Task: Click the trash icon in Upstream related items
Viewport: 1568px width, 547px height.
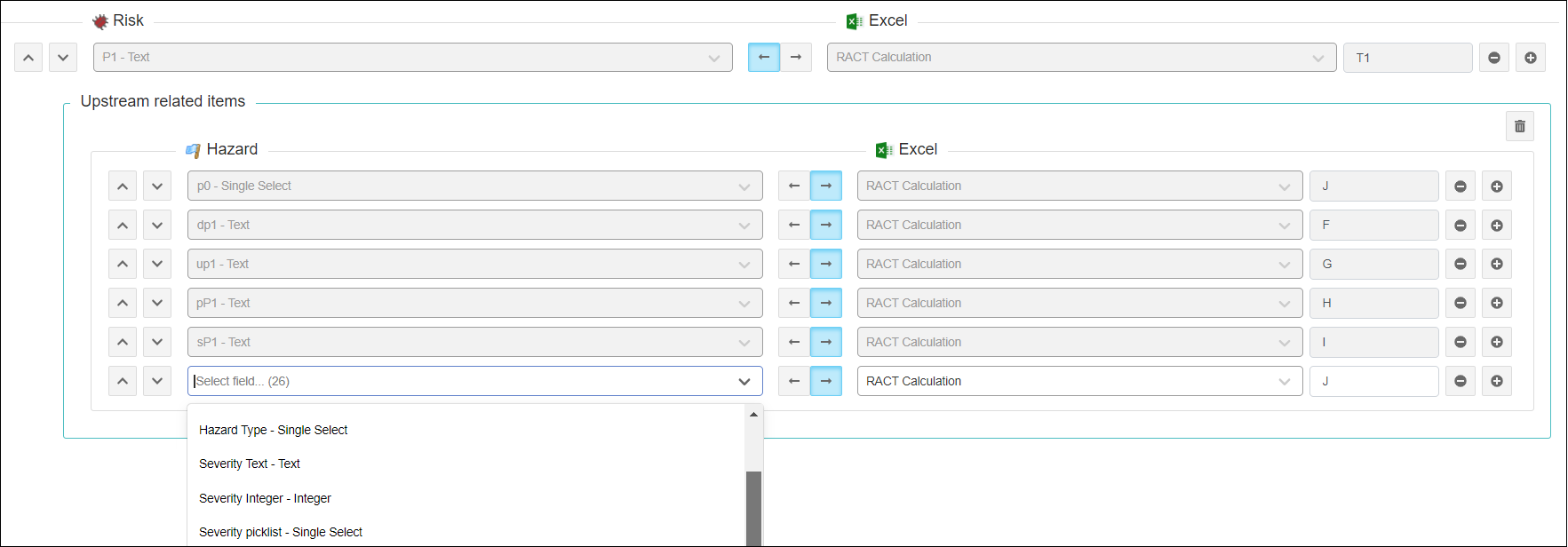Action: [x=1519, y=126]
